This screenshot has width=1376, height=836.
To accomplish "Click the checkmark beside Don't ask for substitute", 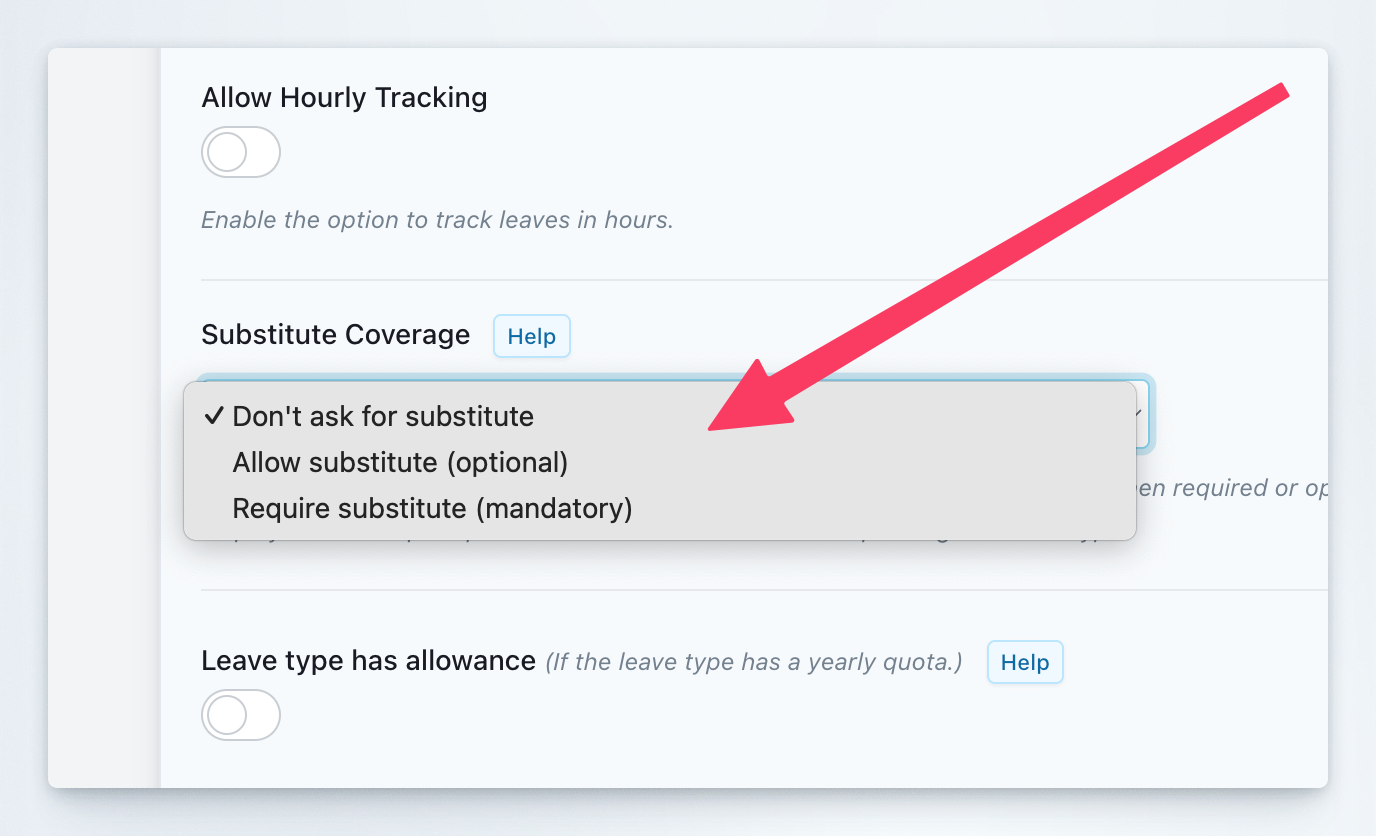I will tap(214, 416).
